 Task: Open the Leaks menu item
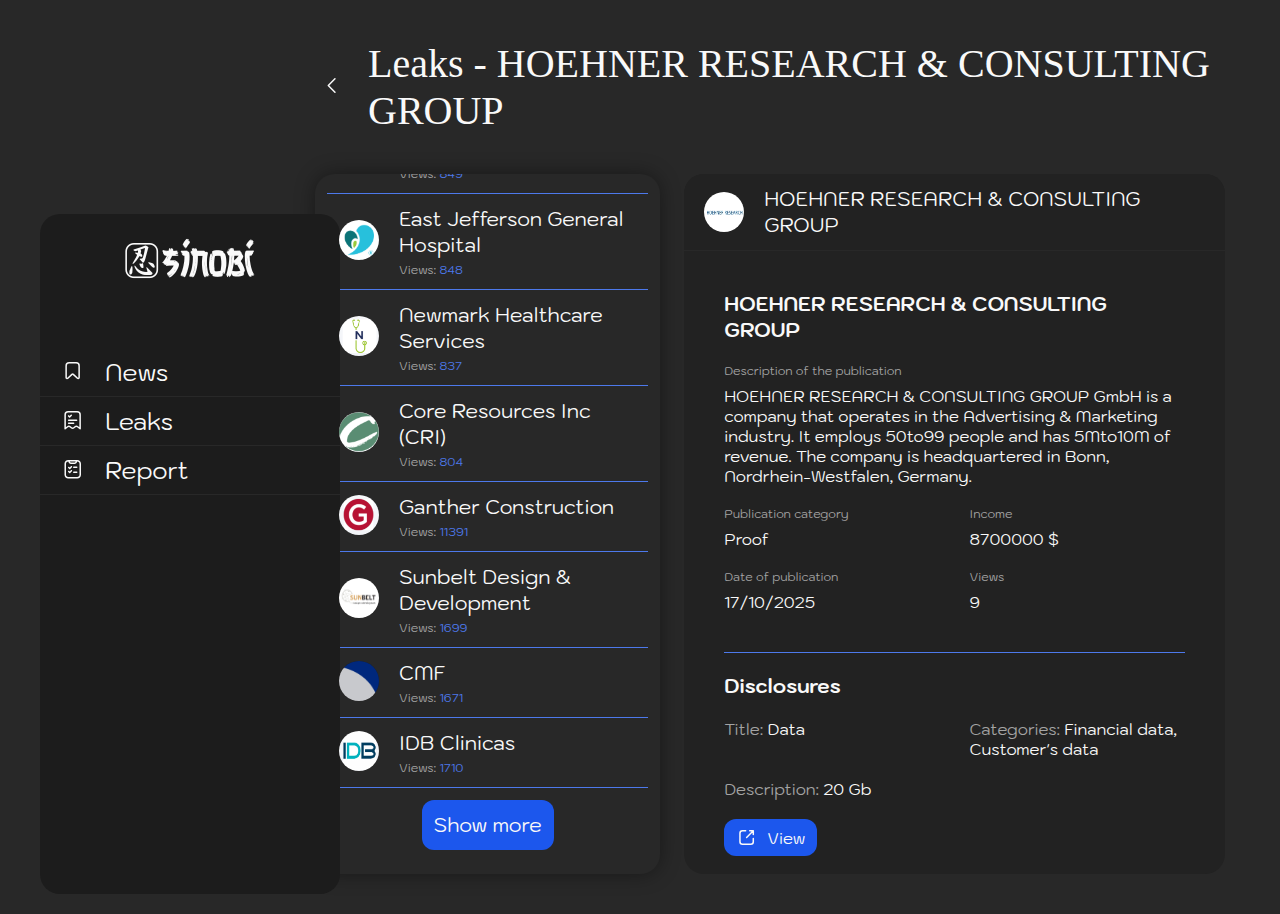pyautogui.click(x=139, y=422)
